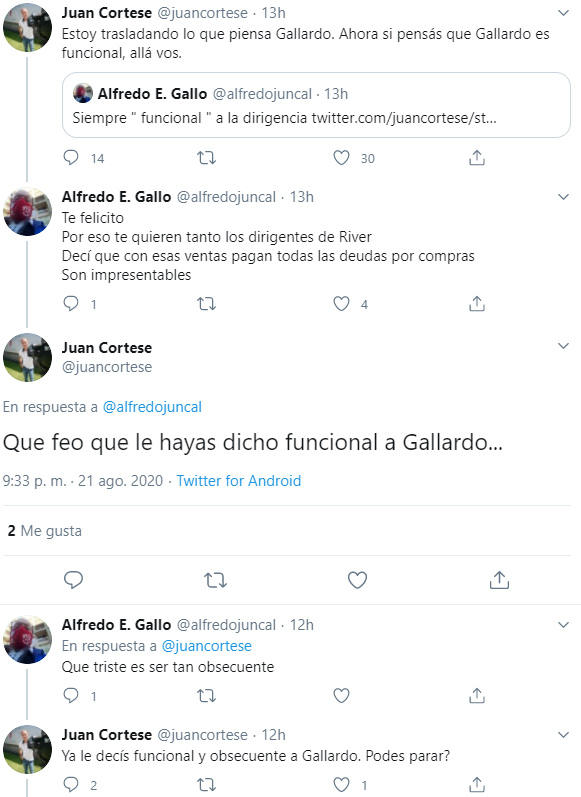Share the last tweet 'Podes parar?'

point(477,784)
